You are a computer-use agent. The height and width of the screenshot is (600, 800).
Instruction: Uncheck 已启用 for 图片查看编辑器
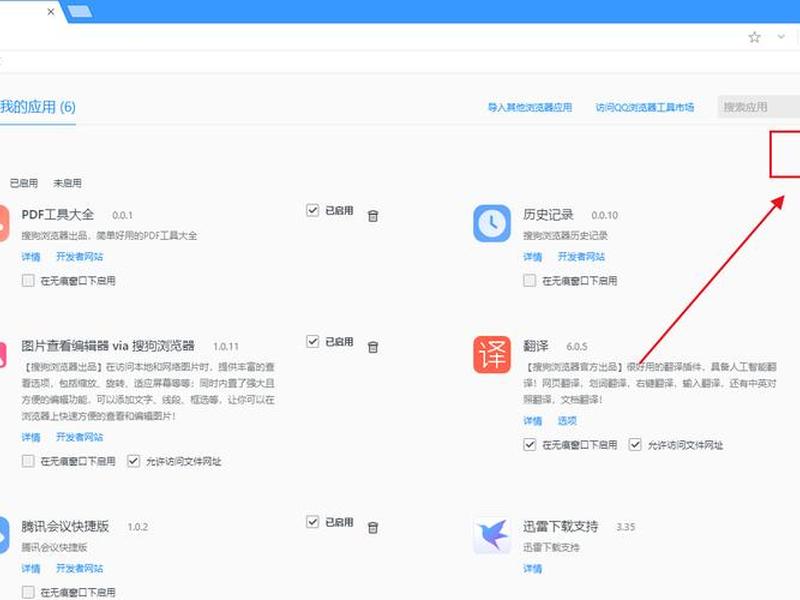(x=312, y=341)
